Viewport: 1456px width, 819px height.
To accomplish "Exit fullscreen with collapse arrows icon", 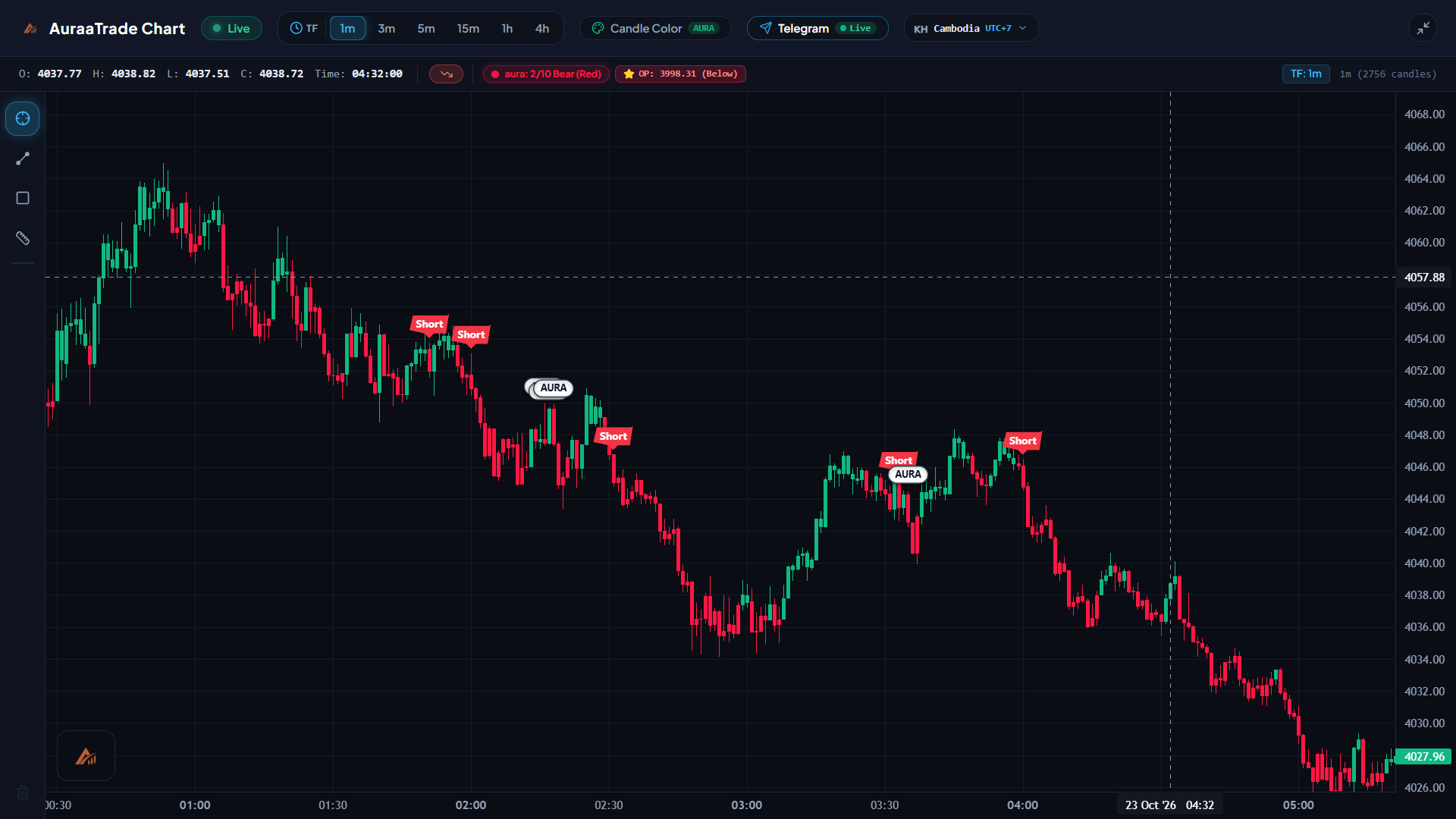I will (x=1423, y=28).
